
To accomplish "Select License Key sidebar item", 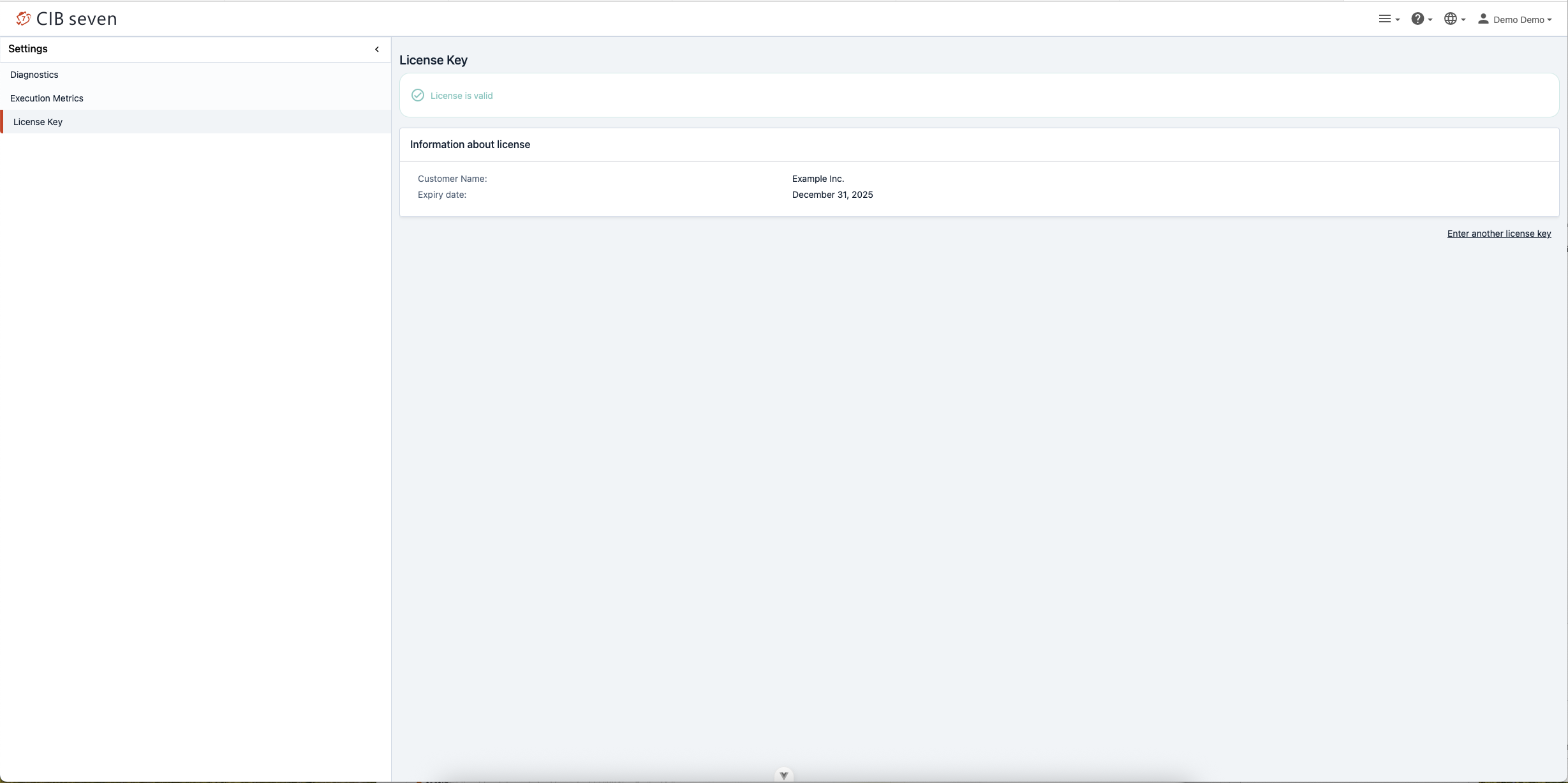I will point(38,122).
